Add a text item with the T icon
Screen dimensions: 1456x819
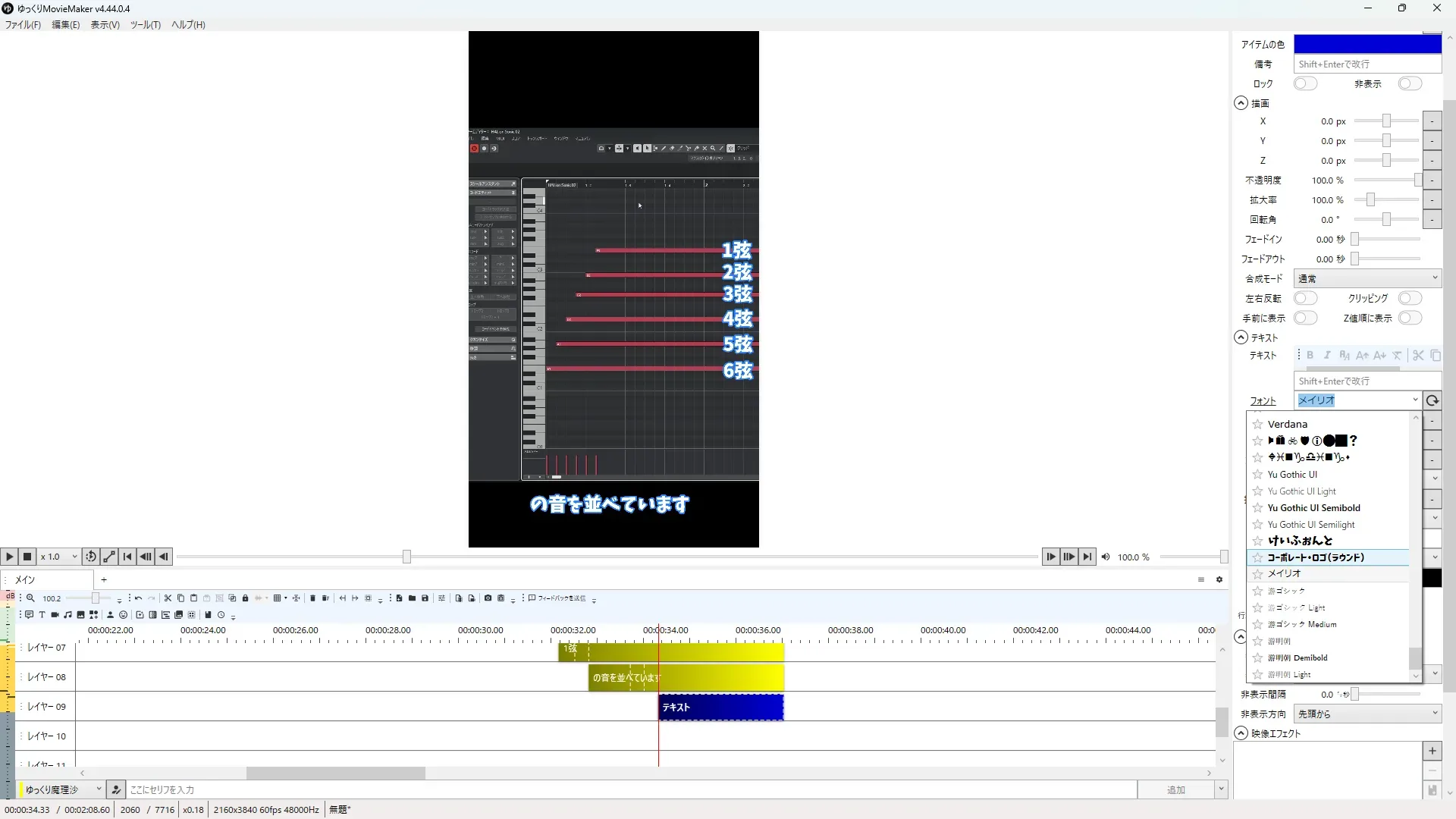[x=42, y=615]
